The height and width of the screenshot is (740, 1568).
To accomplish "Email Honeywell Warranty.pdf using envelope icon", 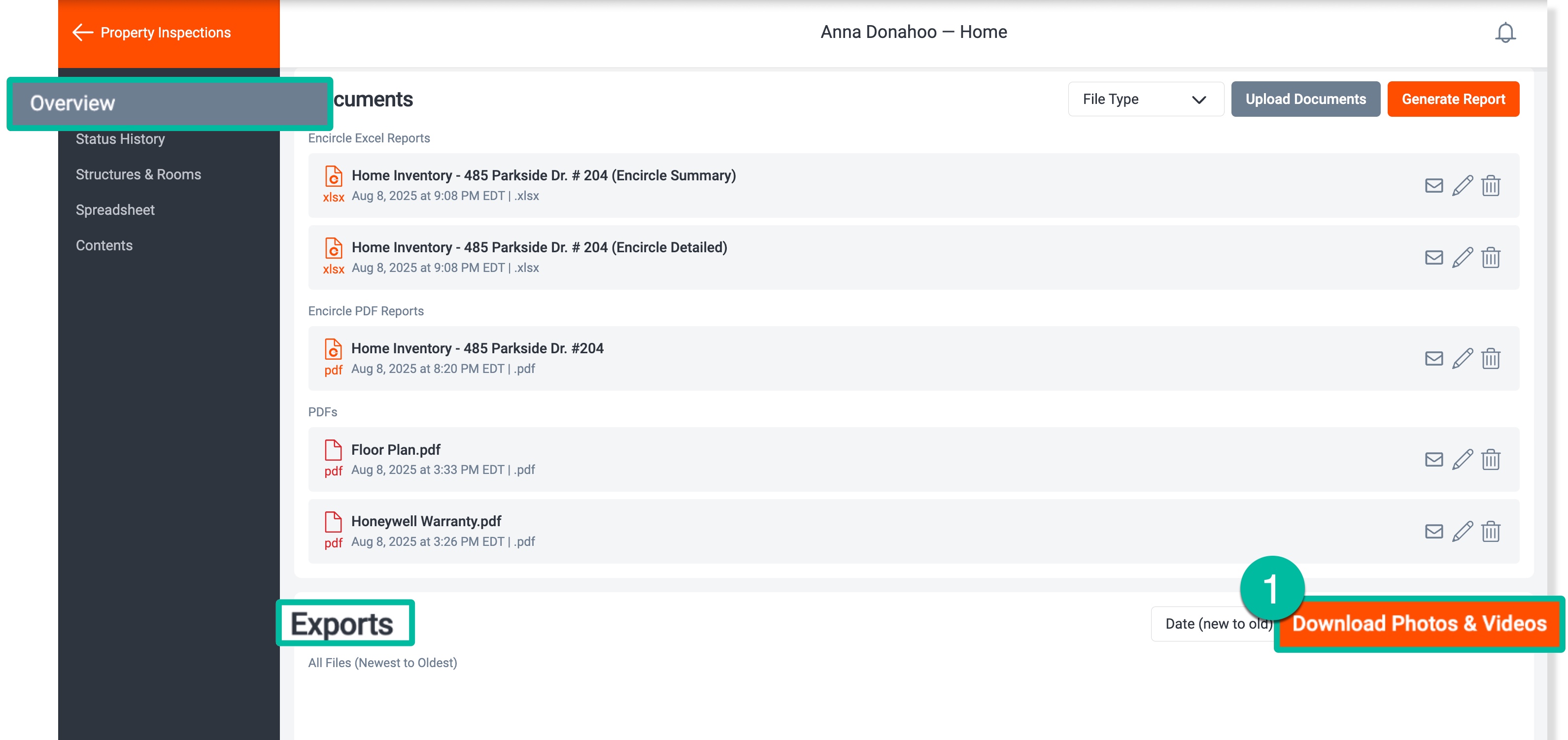I will coord(1433,531).
